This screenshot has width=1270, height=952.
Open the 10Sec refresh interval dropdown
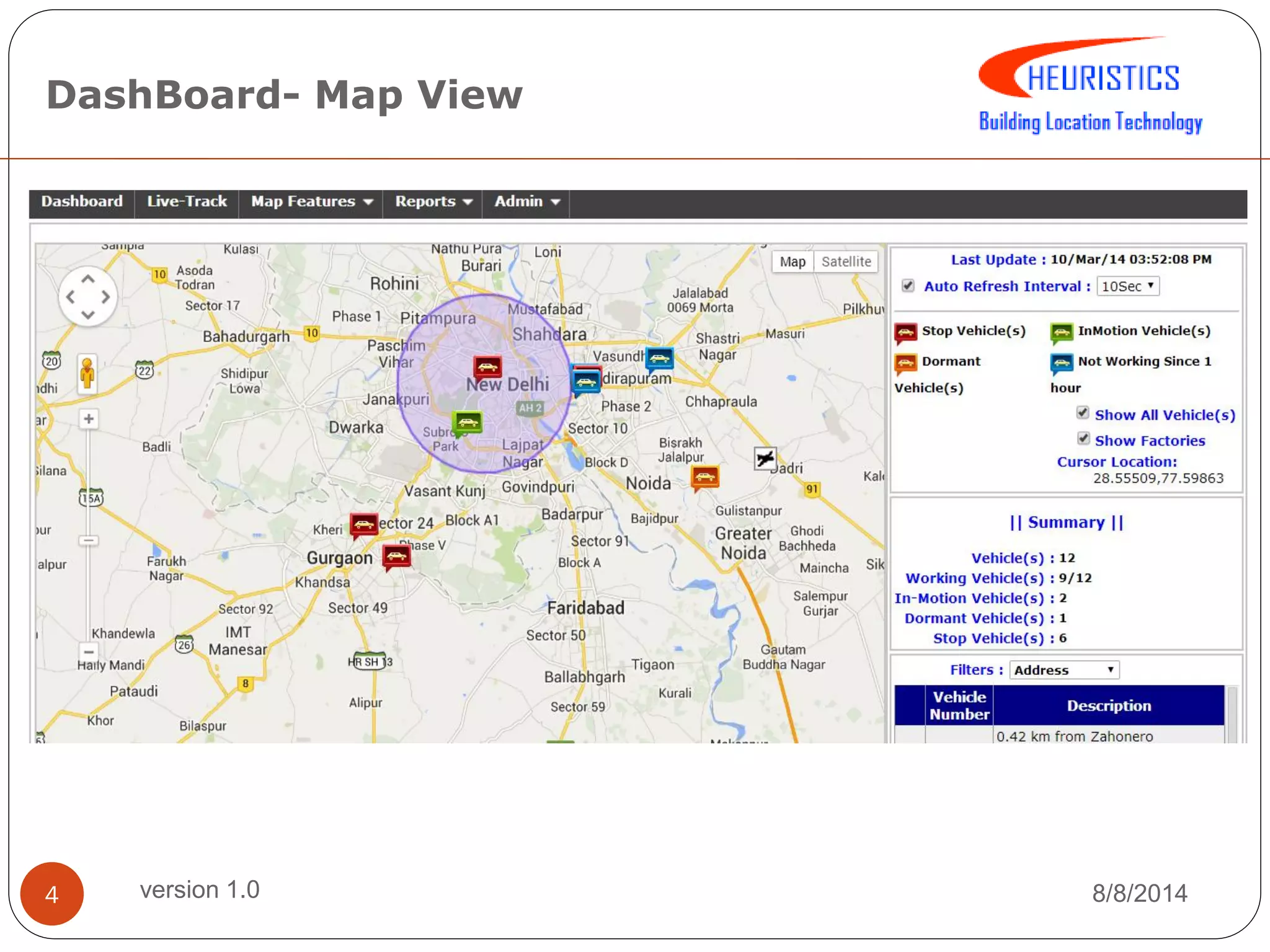1127,286
